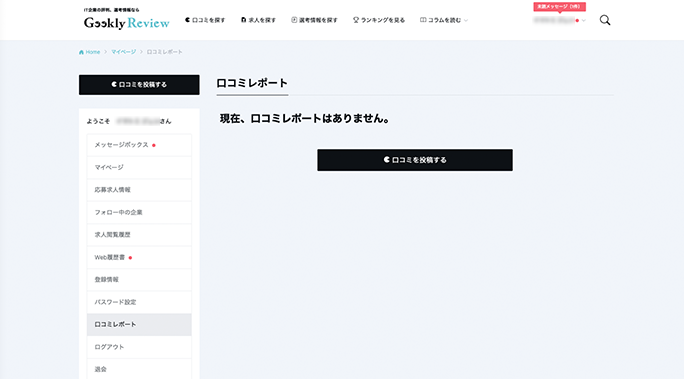Image resolution: width=684 pixels, height=379 pixels.
Task: Open the search magnifier icon
Action: [605, 20]
